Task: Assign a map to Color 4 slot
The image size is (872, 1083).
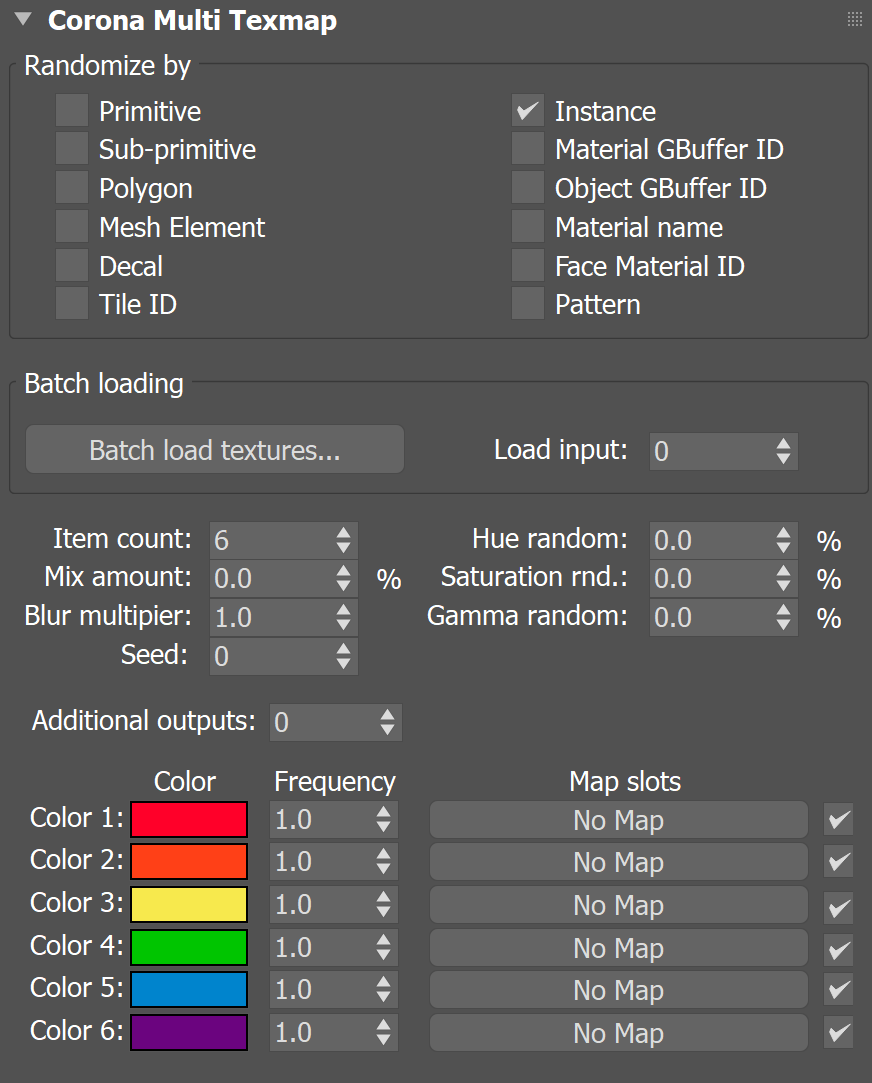Action: pos(619,948)
